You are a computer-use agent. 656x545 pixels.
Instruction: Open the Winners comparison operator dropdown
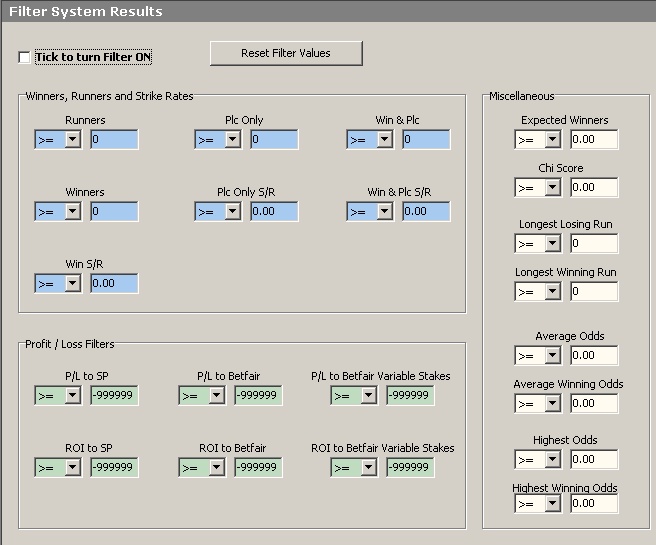58,212
